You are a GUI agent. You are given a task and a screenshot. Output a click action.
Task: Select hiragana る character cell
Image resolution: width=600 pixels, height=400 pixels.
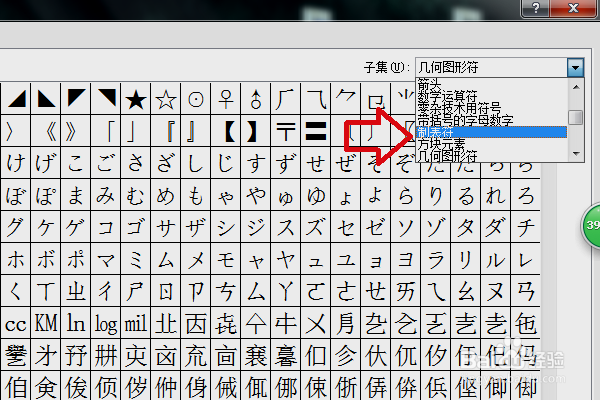click(465, 196)
